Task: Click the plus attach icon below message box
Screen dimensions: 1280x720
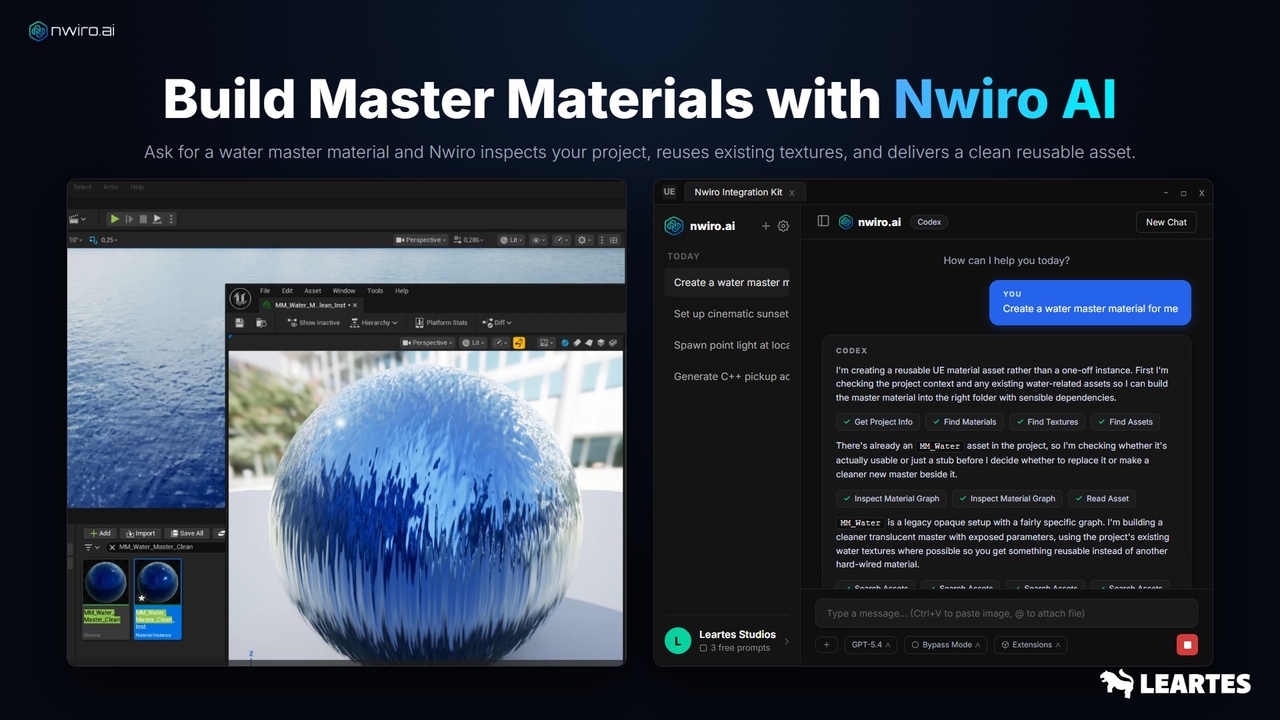Action: 827,645
